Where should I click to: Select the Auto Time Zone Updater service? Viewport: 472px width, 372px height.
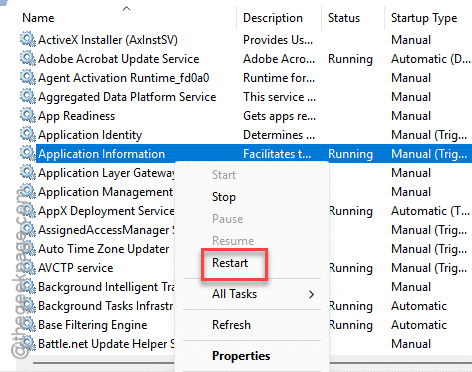[104, 249]
